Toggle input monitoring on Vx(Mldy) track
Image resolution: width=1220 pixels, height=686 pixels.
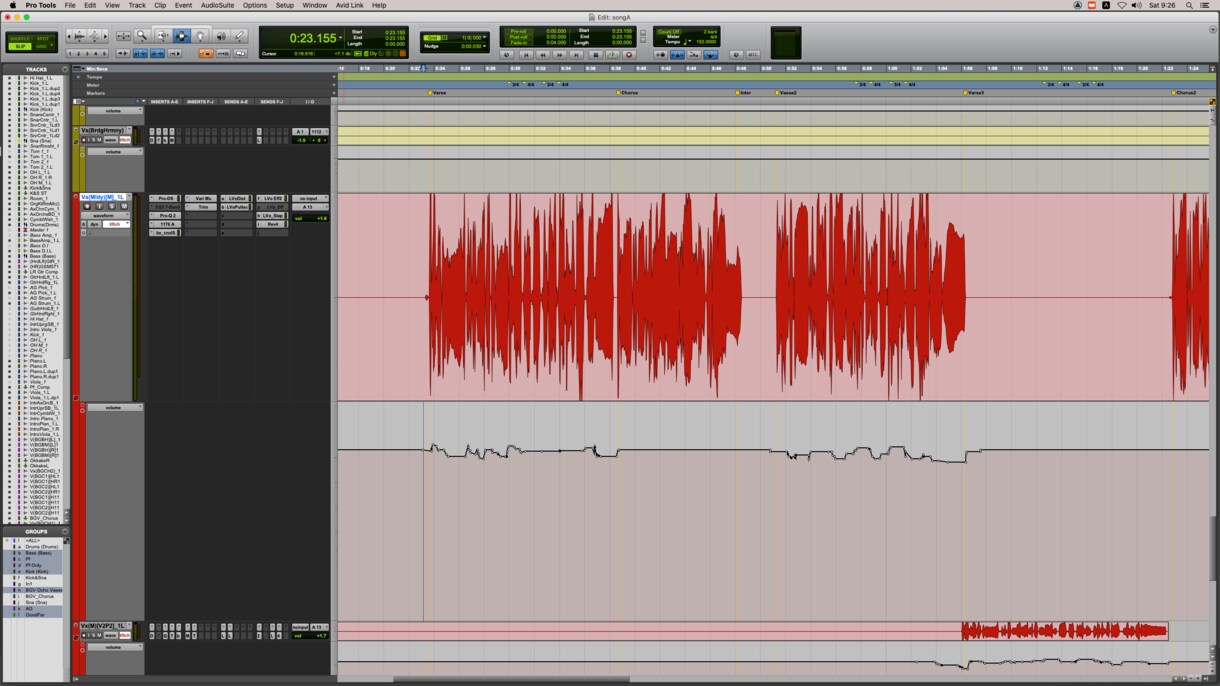(x=98, y=206)
